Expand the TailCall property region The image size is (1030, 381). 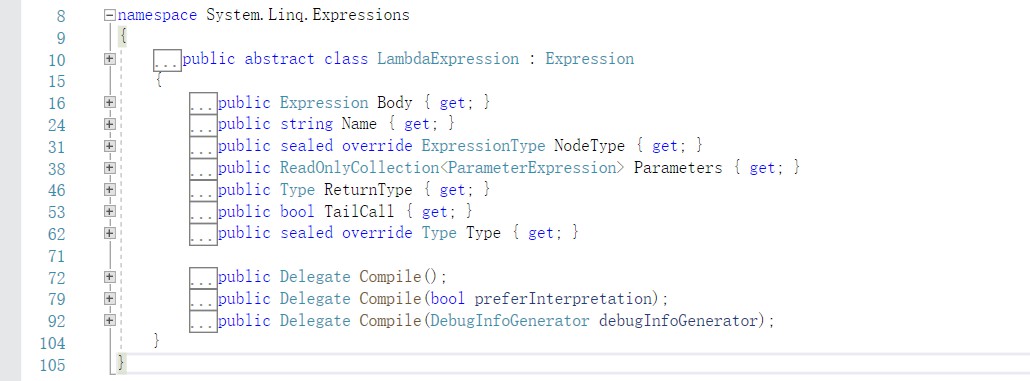[x=110, y=212]
